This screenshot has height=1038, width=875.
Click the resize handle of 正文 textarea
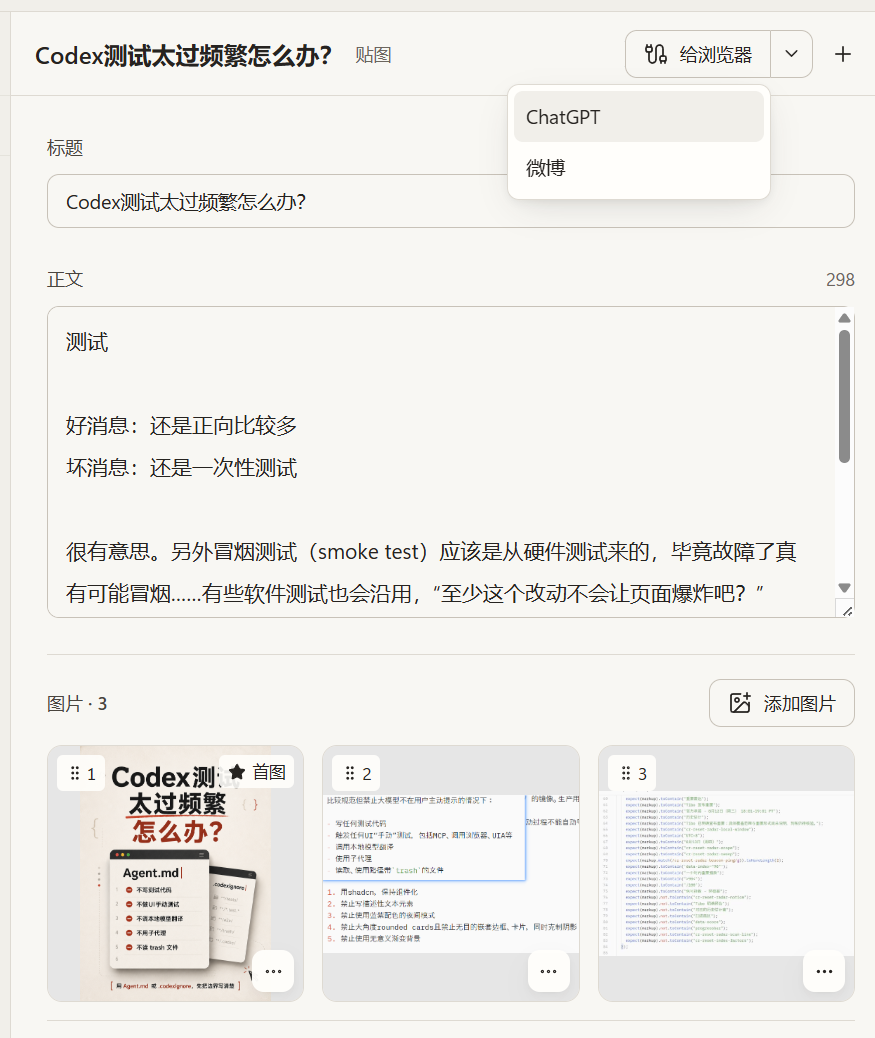tap(847, 610)
